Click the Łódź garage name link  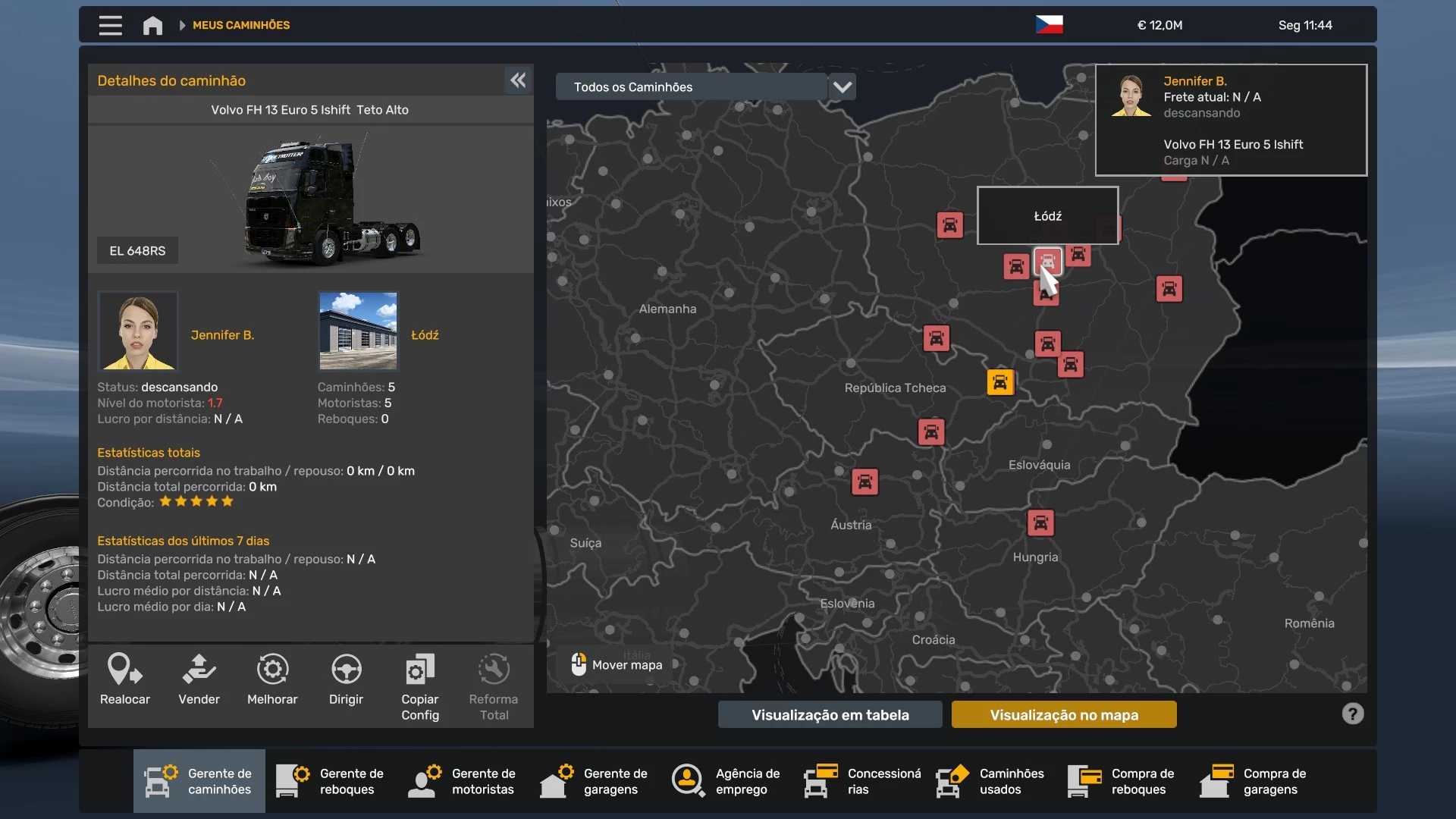tap(425, 334)
